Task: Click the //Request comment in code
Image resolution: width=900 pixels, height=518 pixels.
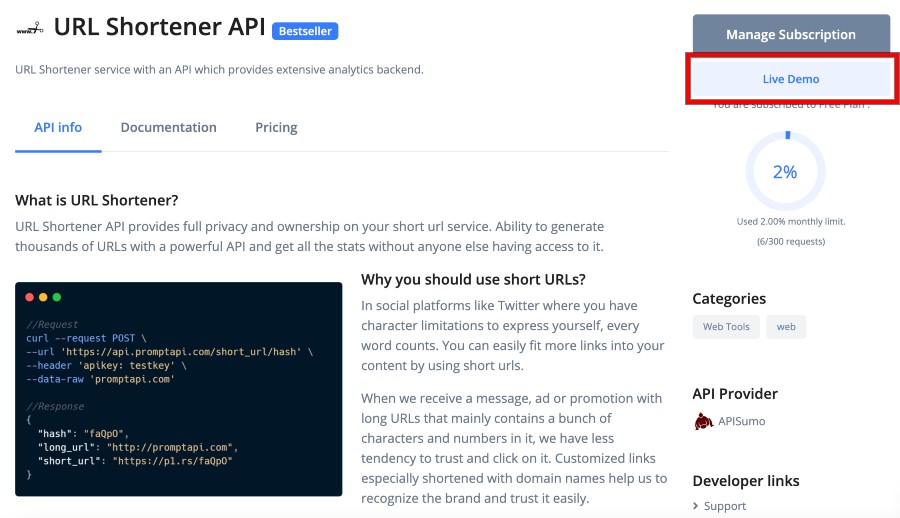Action: point(52,324)
